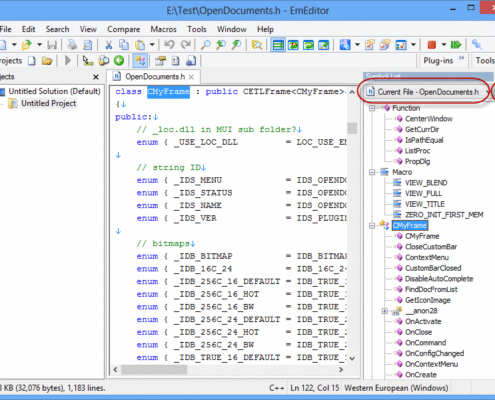Click the Define Configurations globe icon

coord(345,45)
